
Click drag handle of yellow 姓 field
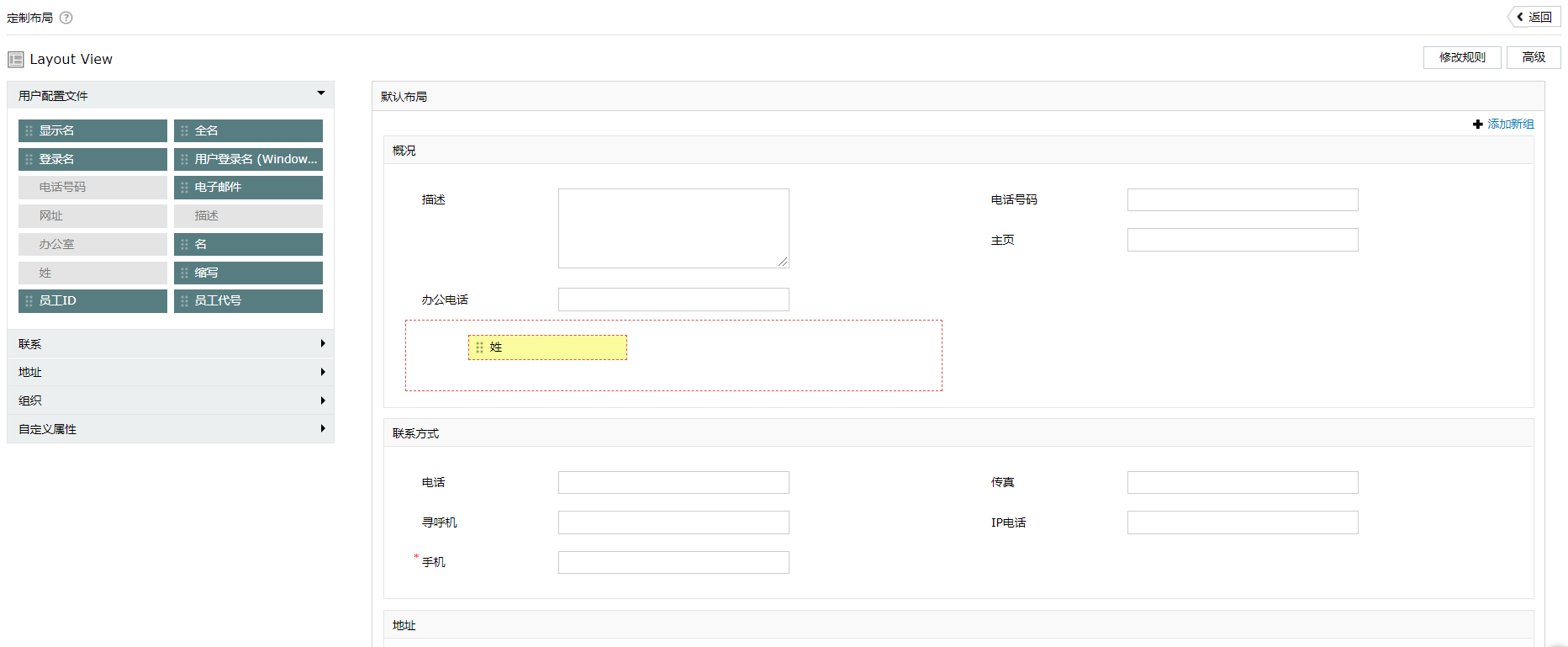pos(479,347)
